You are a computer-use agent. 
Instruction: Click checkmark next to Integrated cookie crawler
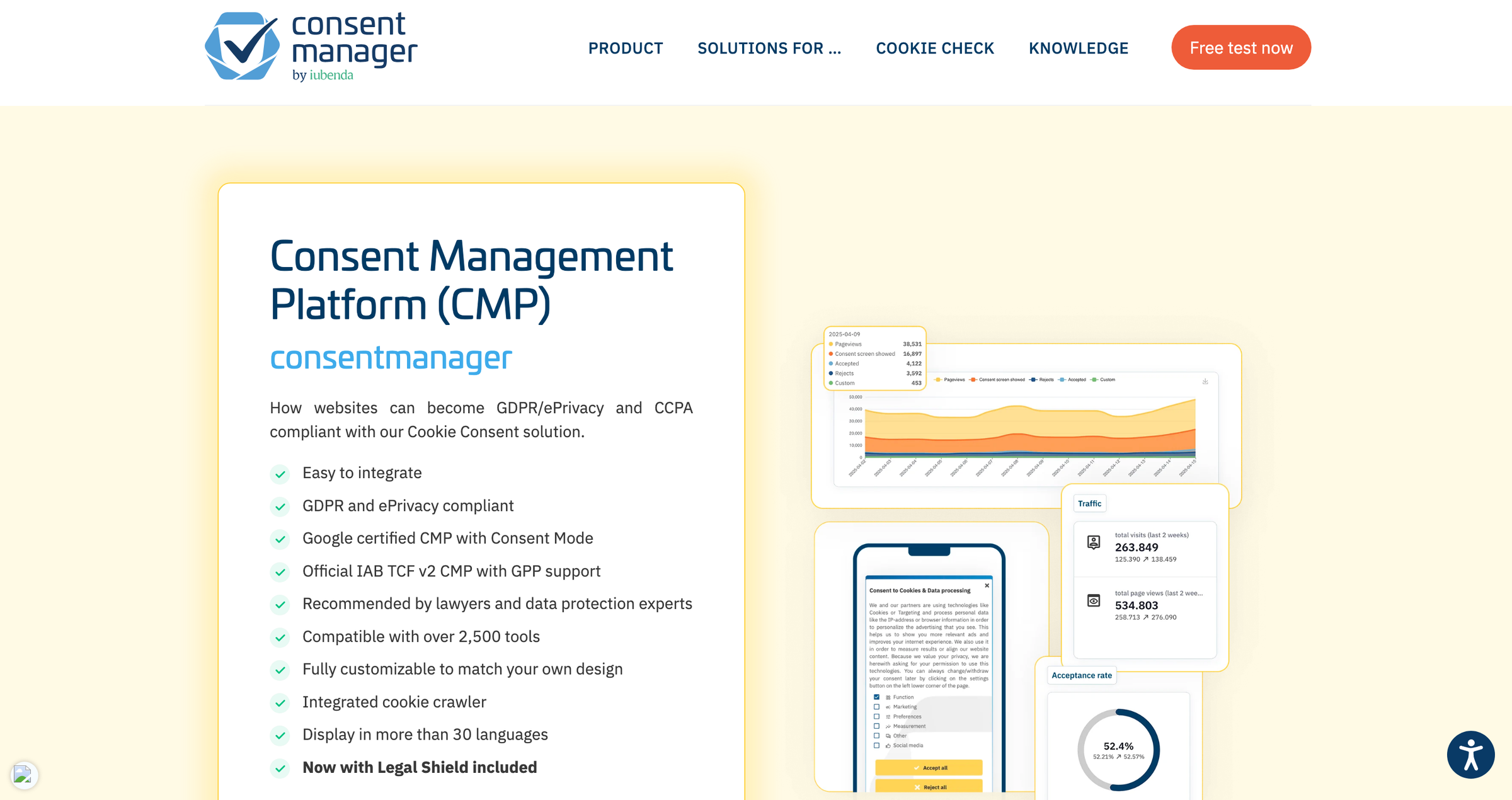point(280,703)
